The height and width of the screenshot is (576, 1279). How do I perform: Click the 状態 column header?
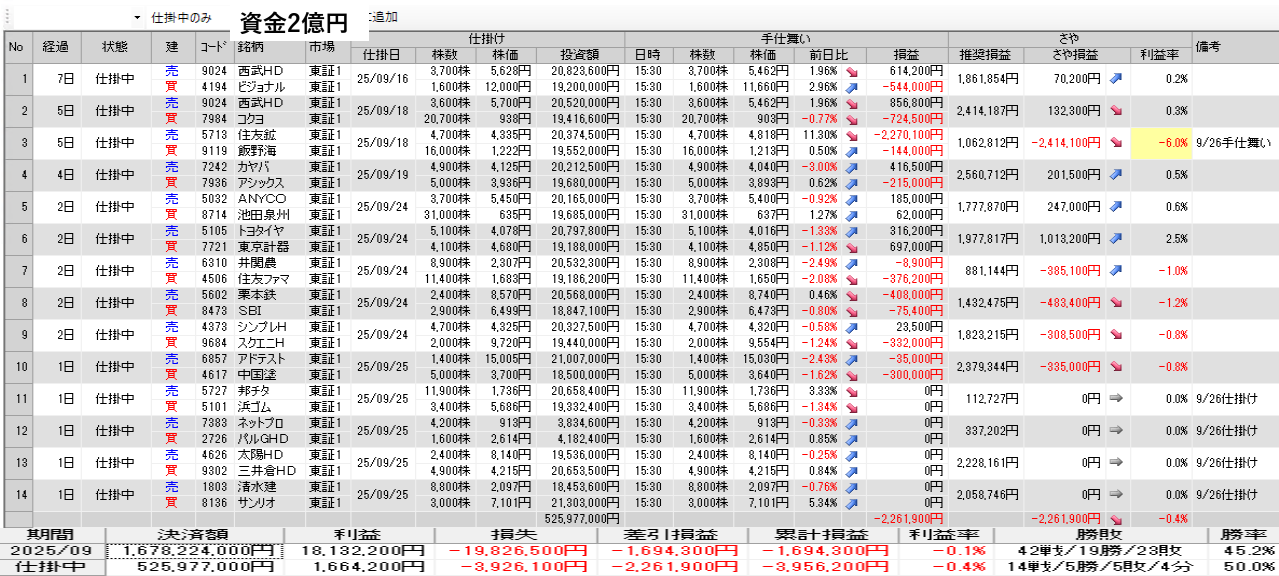114,46
